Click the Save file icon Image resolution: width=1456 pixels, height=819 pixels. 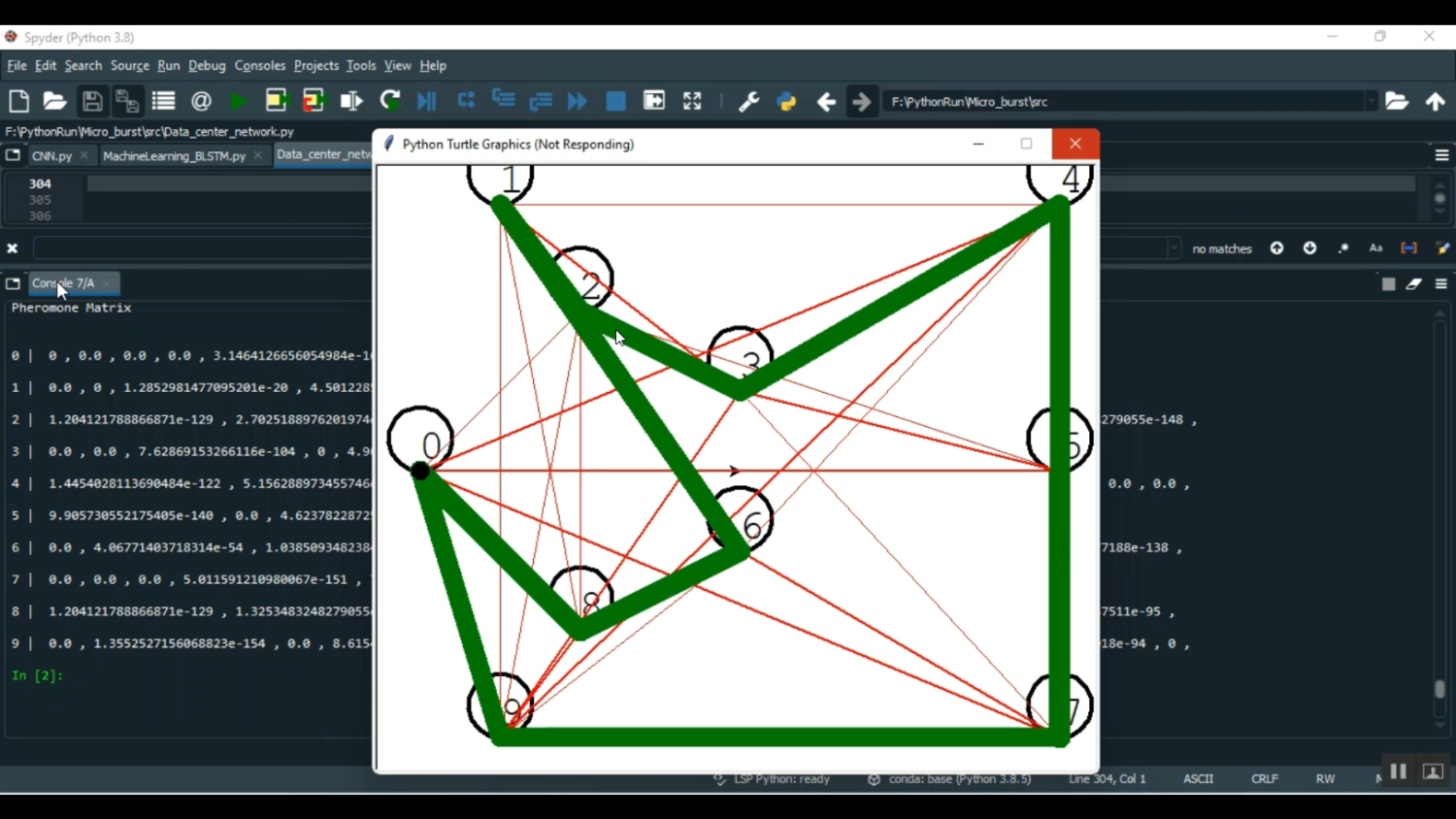point(91,101)
